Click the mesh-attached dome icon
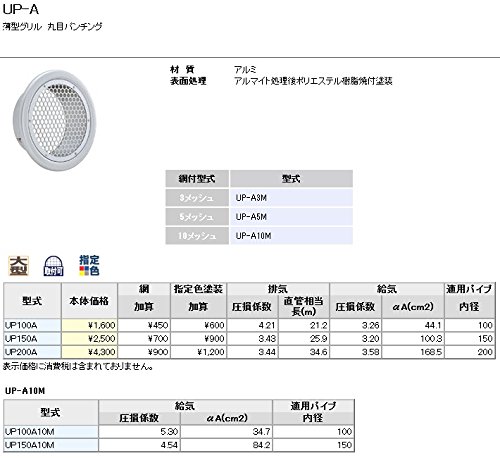 tap(53, 266)
